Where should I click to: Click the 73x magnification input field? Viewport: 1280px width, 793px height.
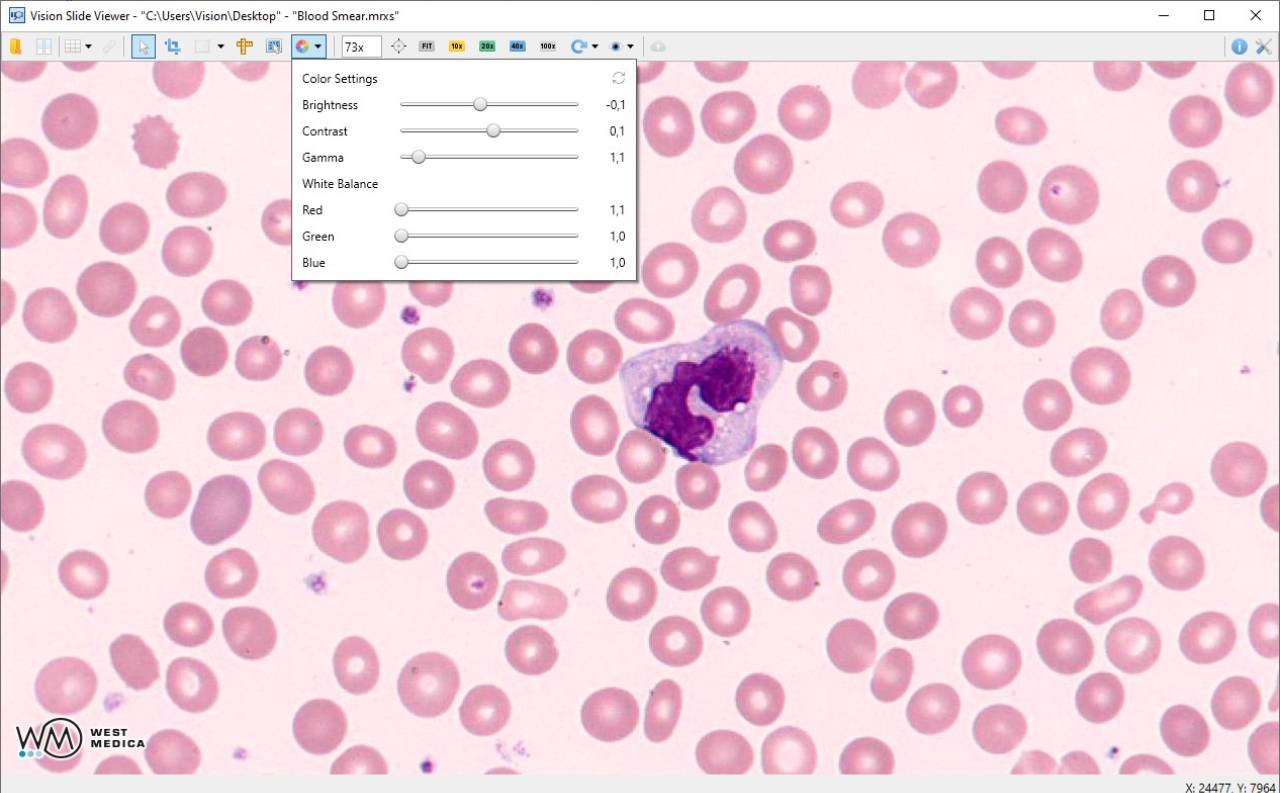point(361,46)
